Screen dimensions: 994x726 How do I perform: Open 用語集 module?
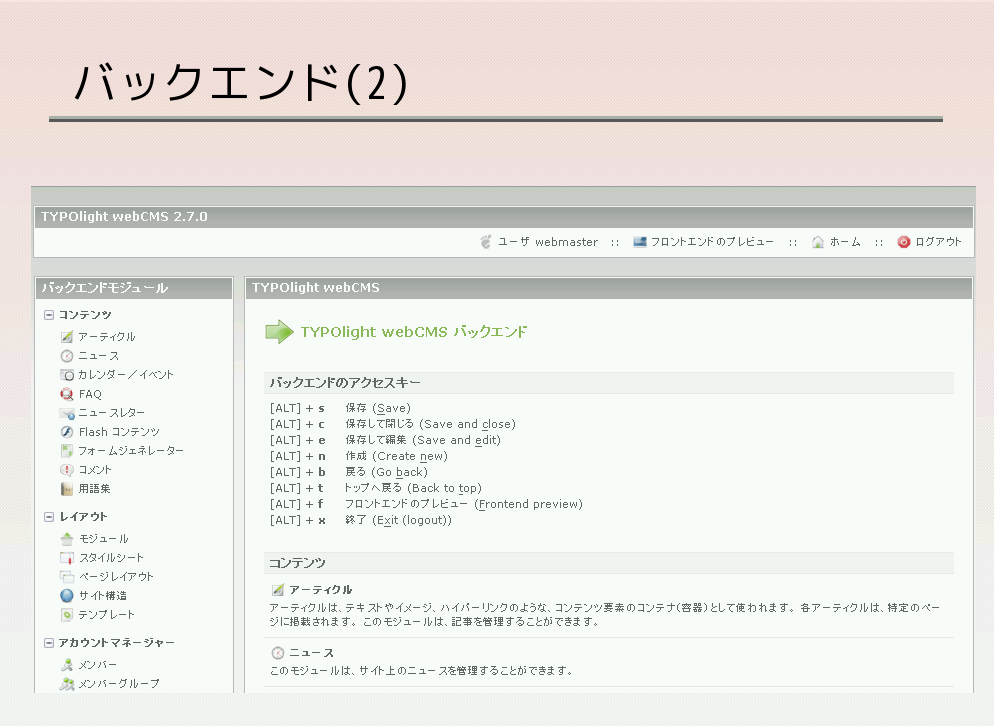94,489
